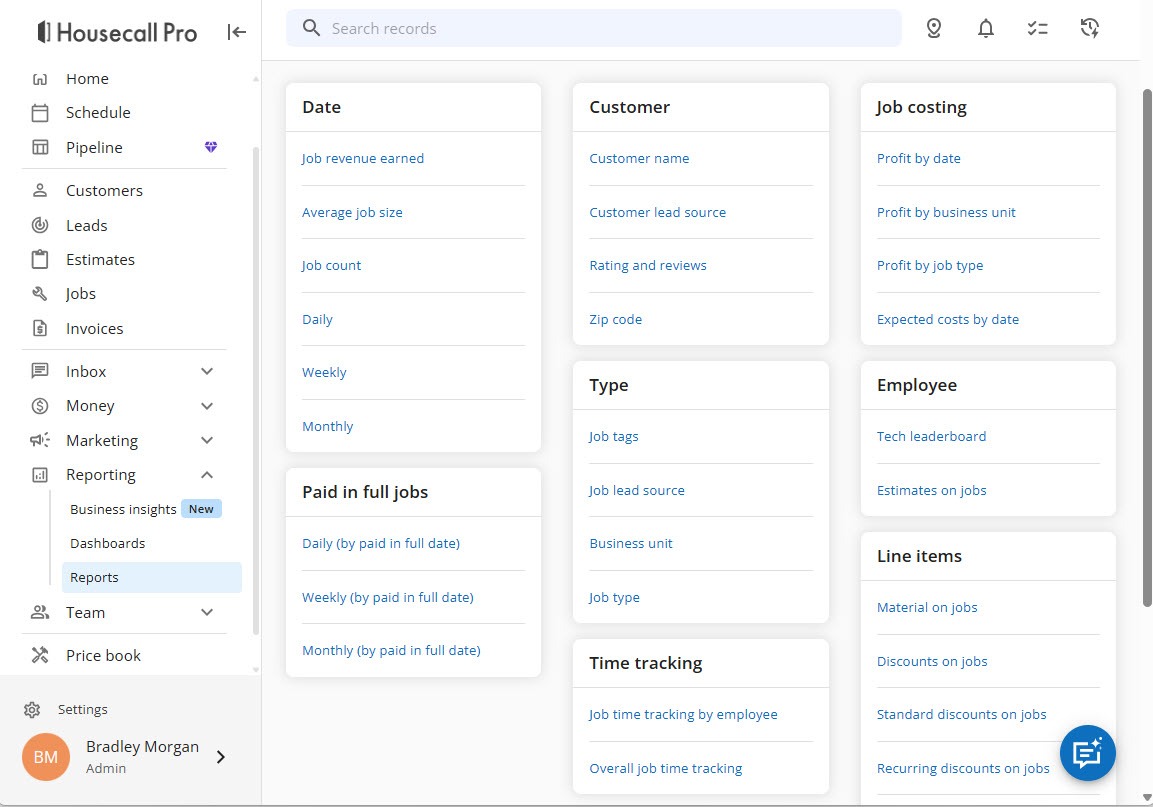Image resolution: width=1153 pixels, height=807 pixels.
Task: Click the Money dollar icon
Action: pyautogui.click(x=40, y=405)
